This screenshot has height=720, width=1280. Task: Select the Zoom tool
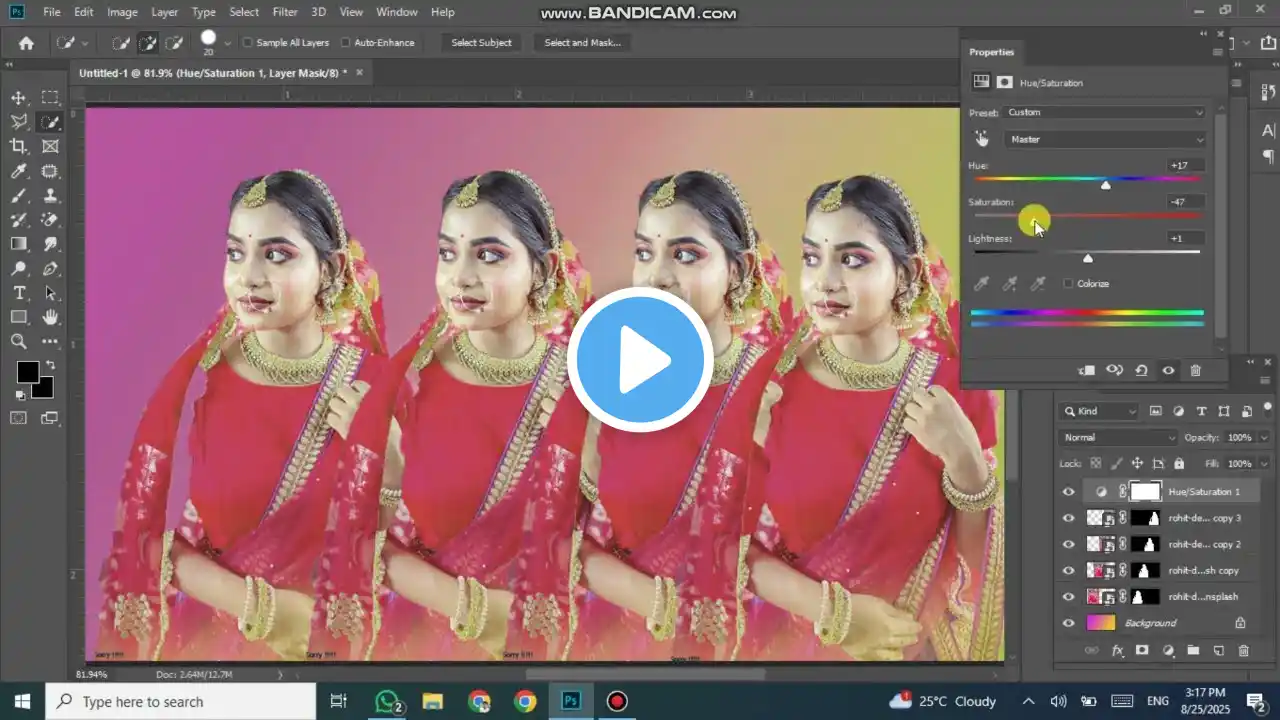(x=19, y=342)
